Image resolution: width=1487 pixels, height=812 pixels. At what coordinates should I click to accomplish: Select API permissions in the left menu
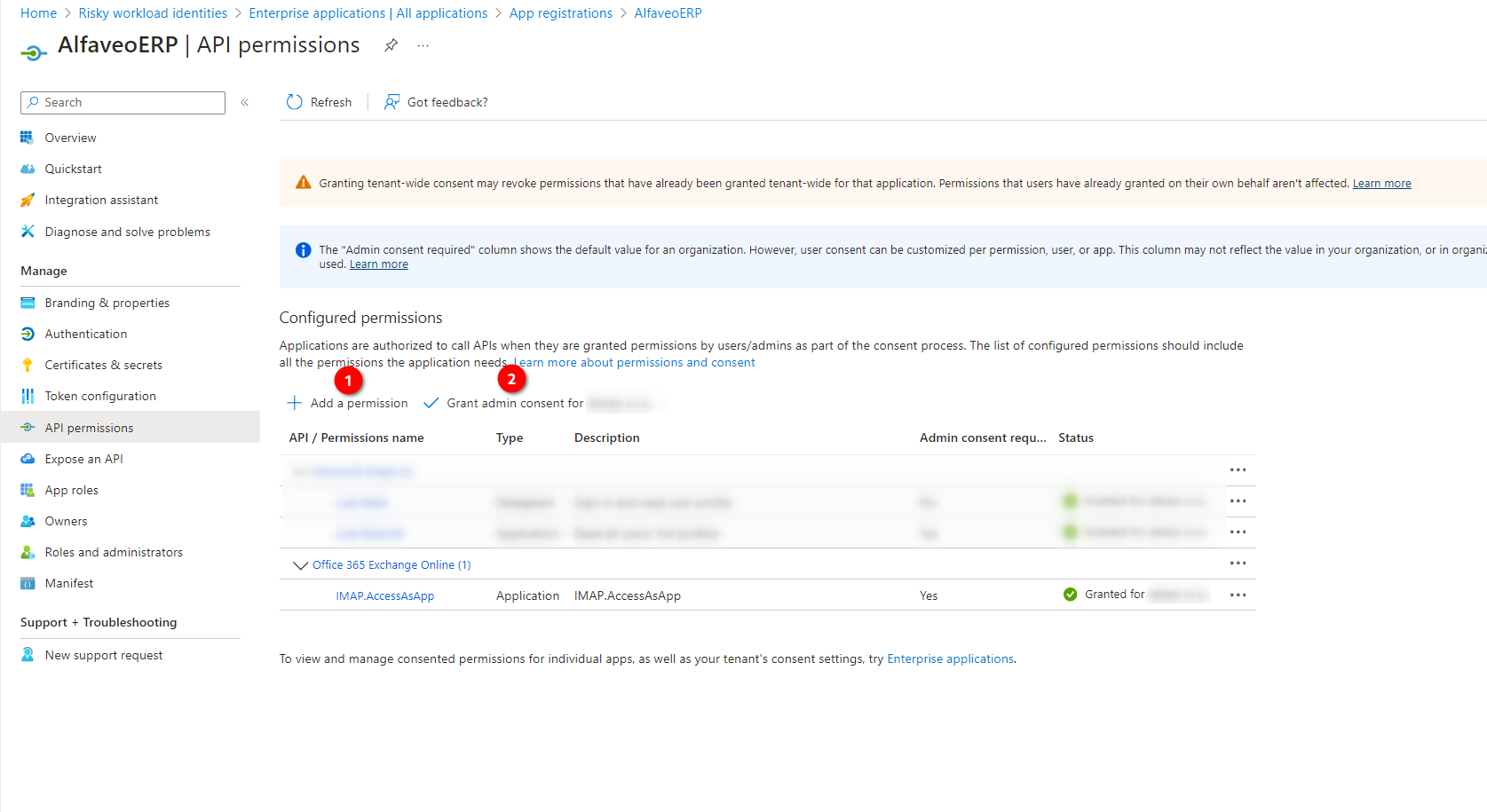131,428
